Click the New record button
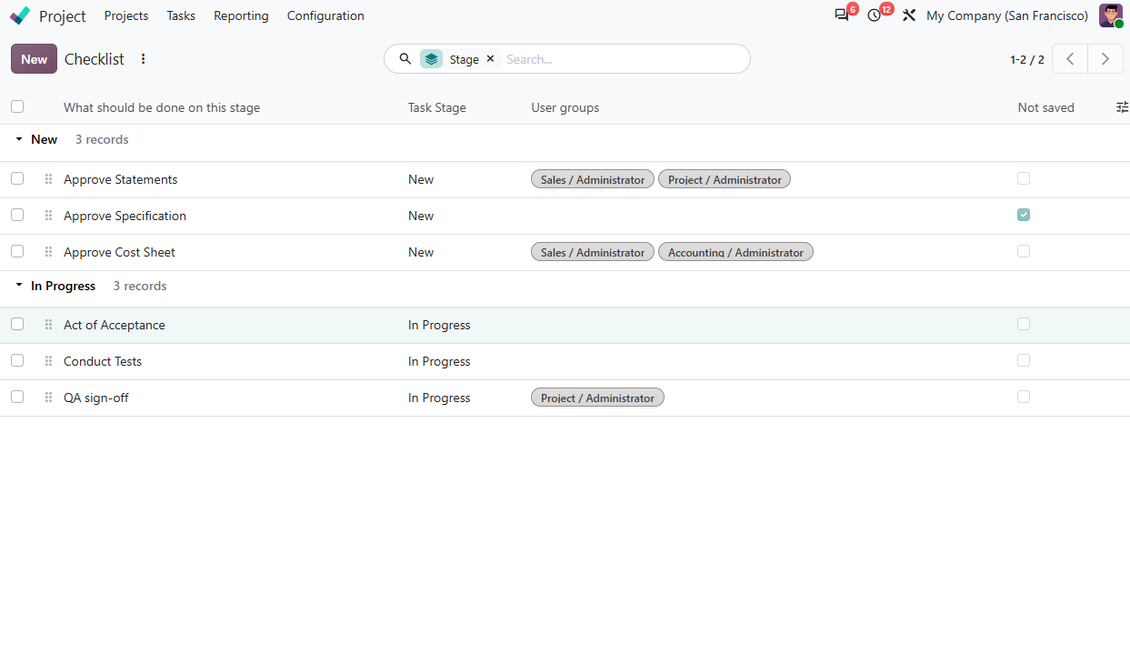The width and height of the screenshot is (1130, 665). (34, 59)
